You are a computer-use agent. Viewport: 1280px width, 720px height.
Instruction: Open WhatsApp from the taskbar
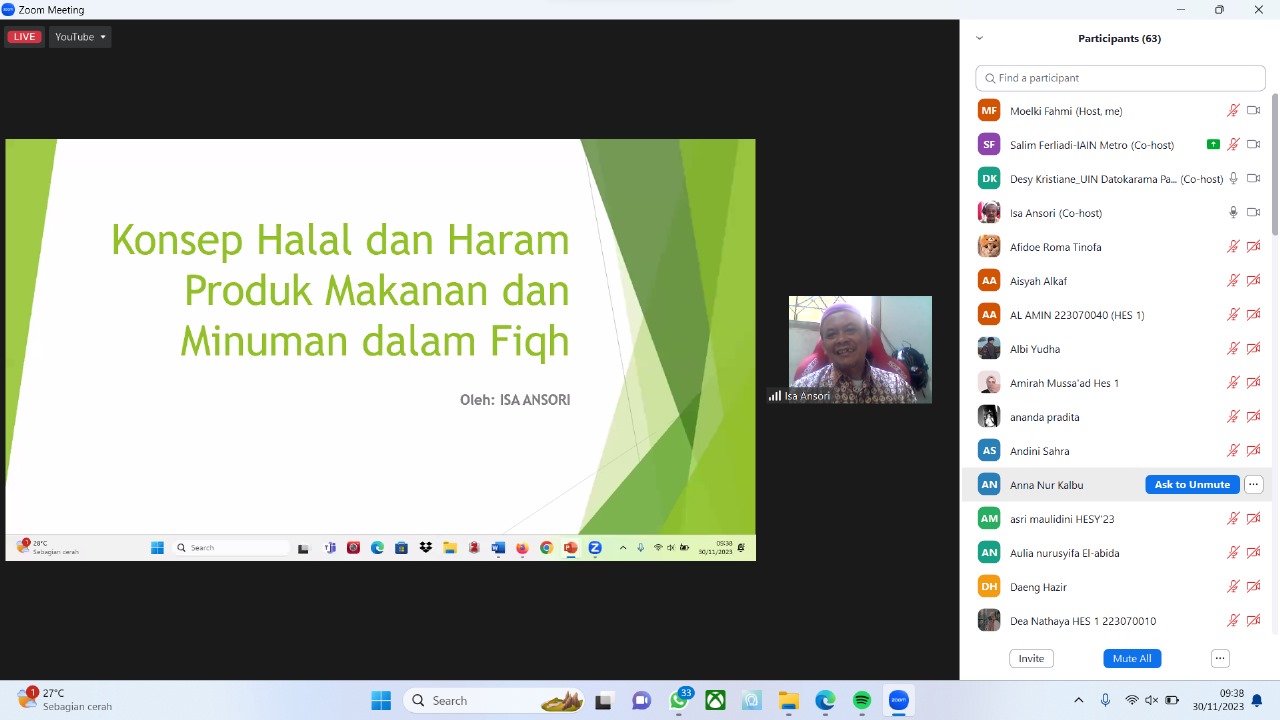pyautogui.click(x=679, y=701)
